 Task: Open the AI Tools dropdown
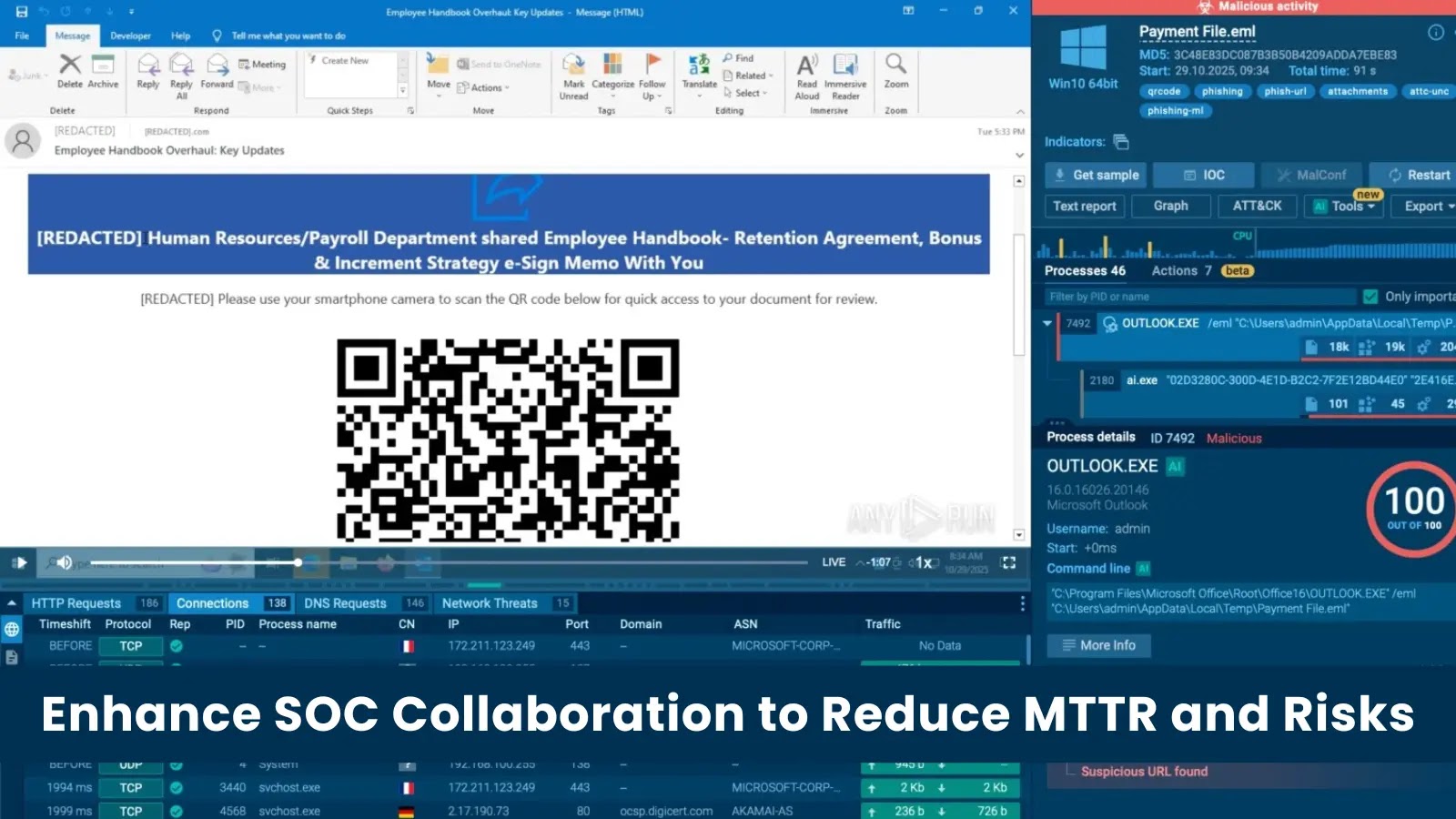(1344, 207)
